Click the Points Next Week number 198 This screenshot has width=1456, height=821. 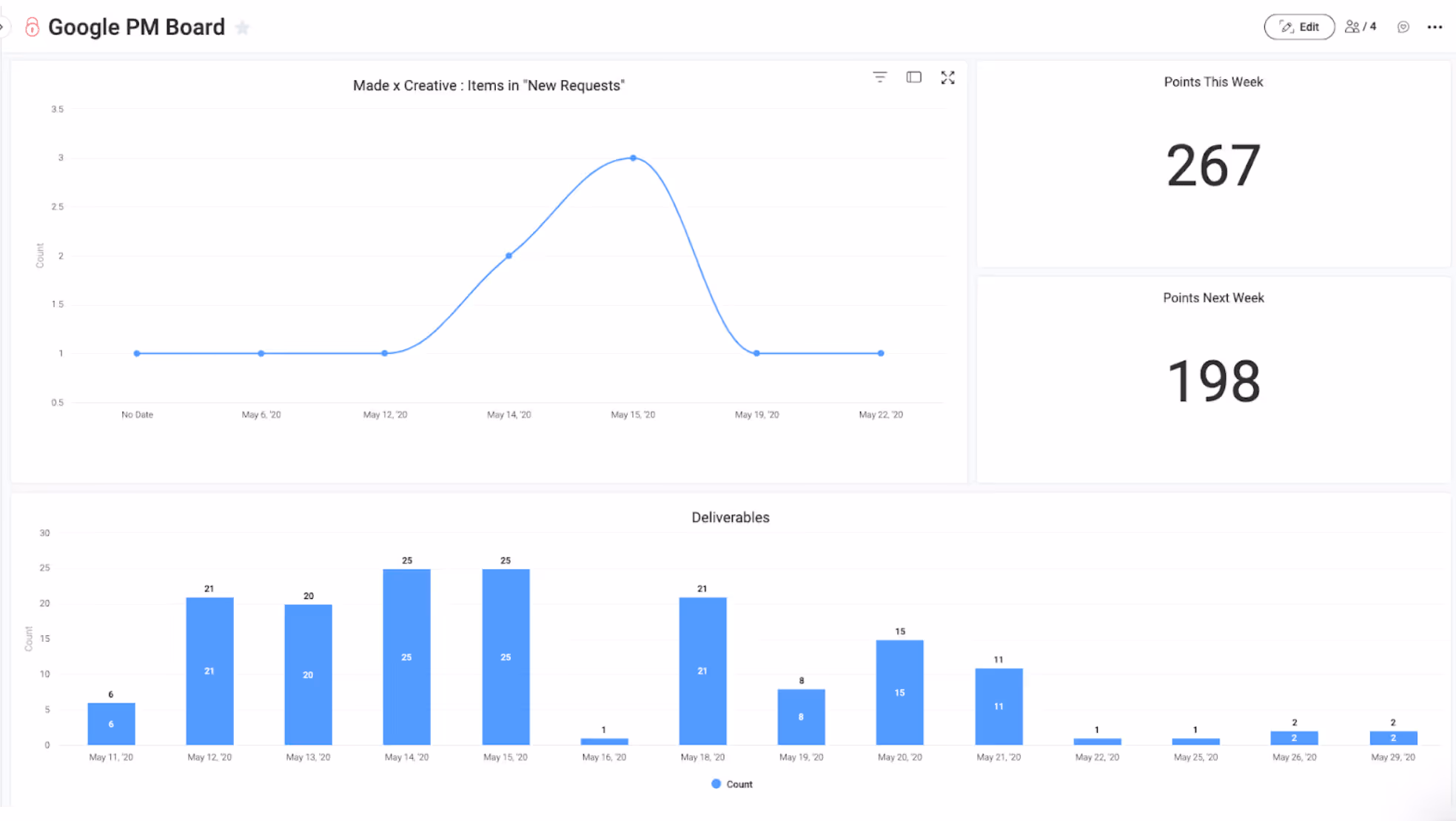pos(1212,381)
